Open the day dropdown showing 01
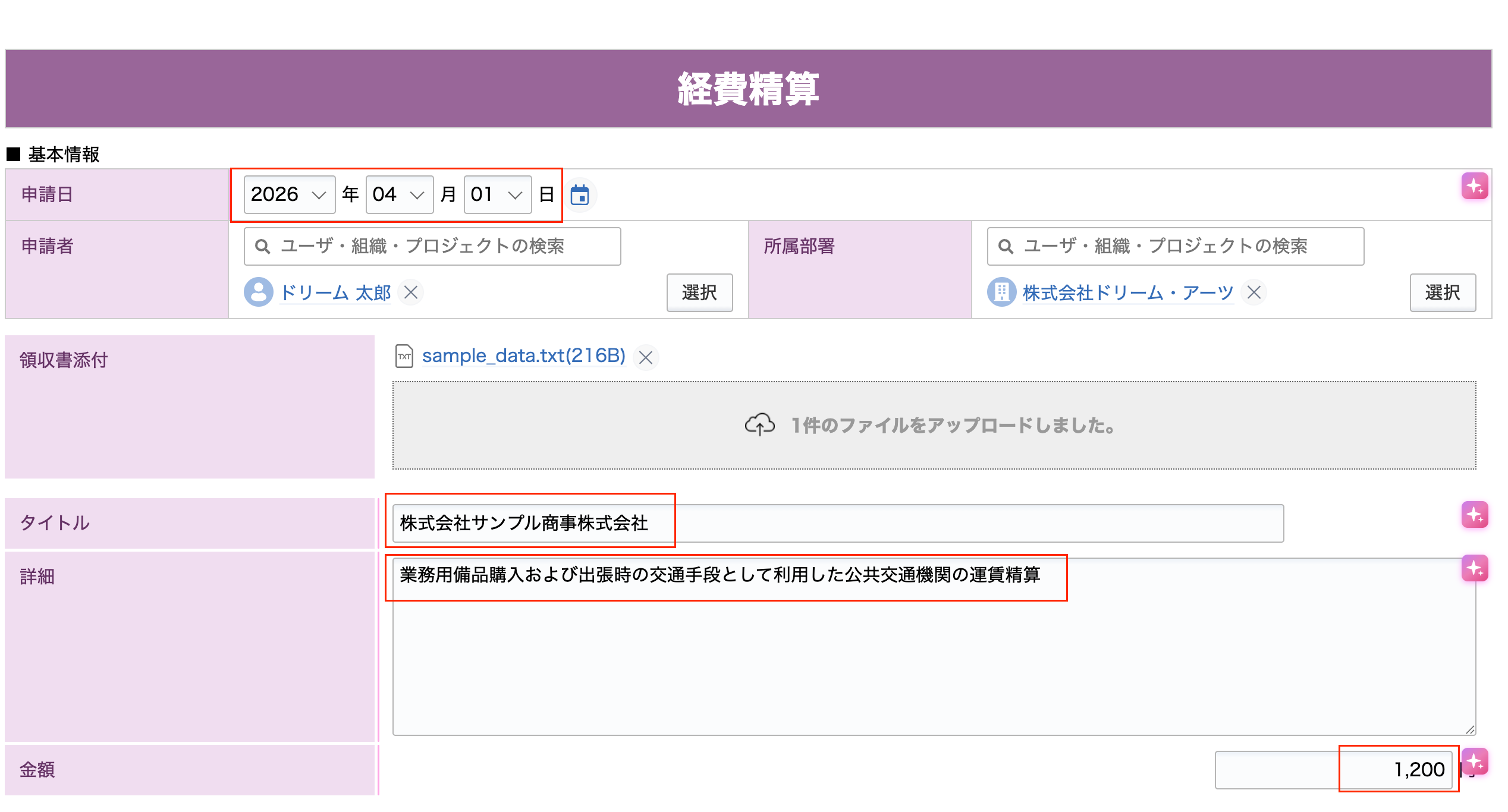 pyautogui.click(x=498, y=194)
